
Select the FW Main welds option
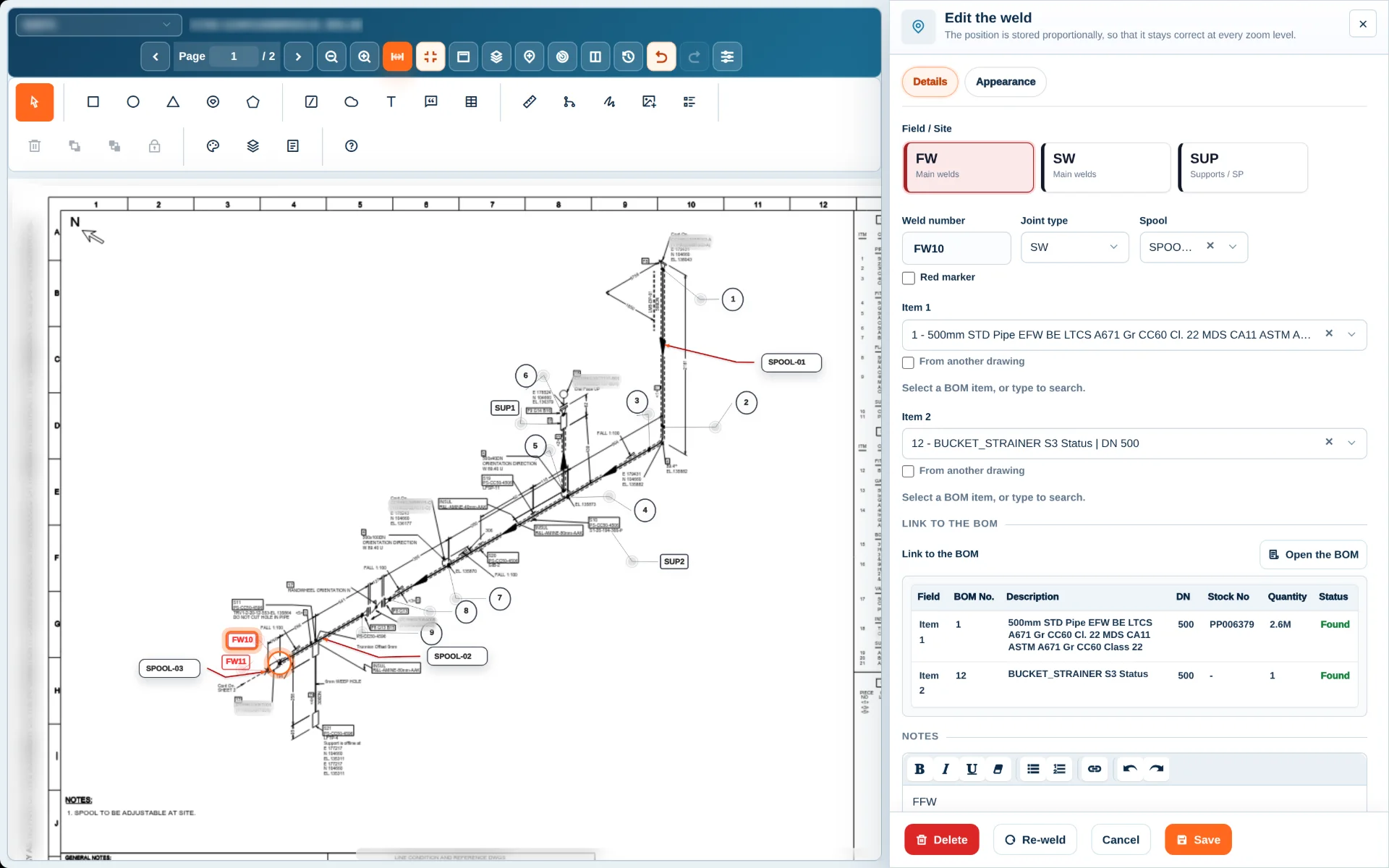tap(969, 167)
